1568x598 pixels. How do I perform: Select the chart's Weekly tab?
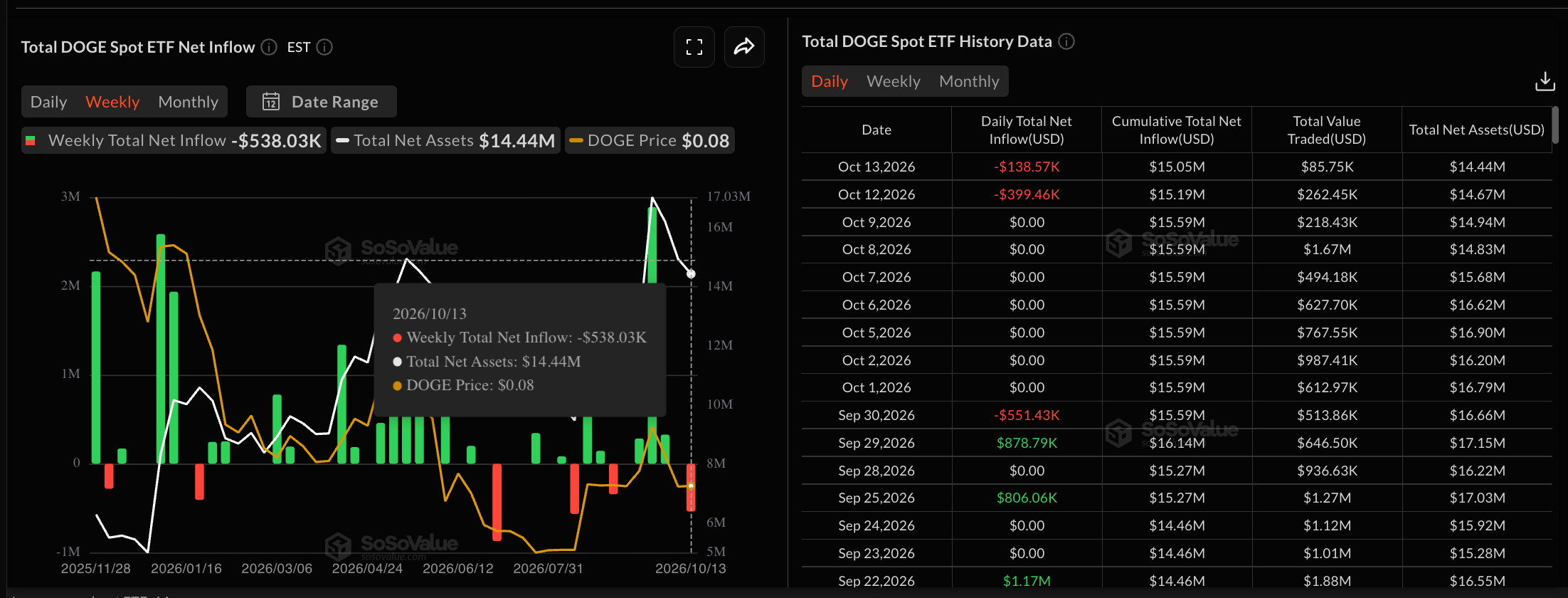(112, 102)
